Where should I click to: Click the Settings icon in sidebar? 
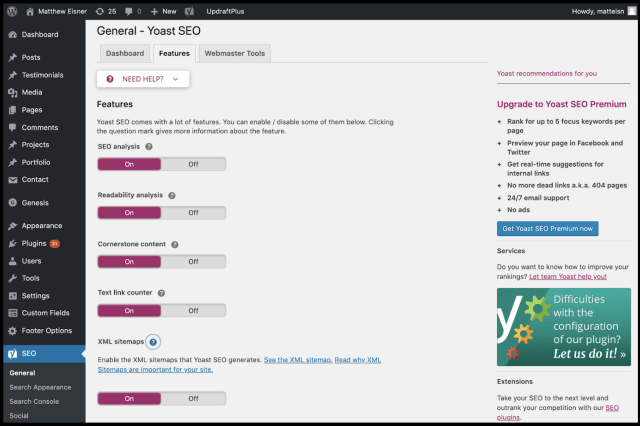coord(13,296)
